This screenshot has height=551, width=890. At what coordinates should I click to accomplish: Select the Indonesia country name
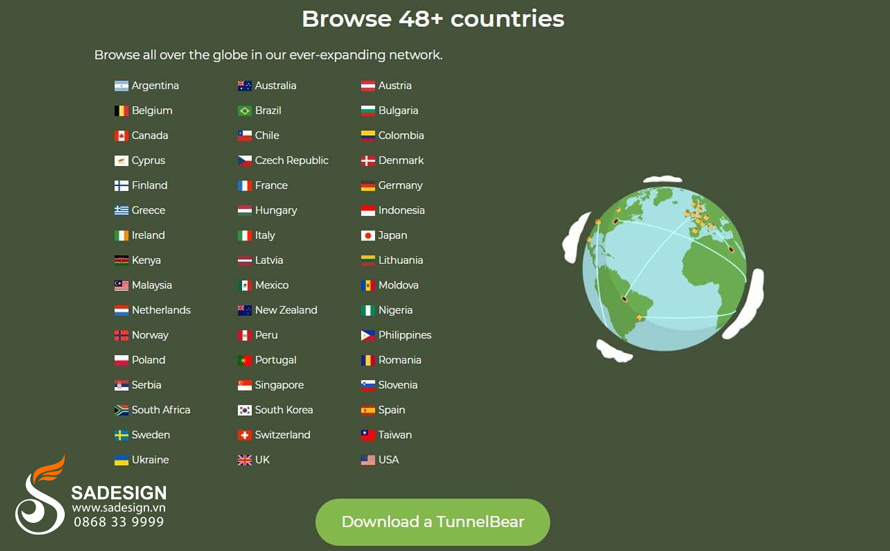[401, 211]
